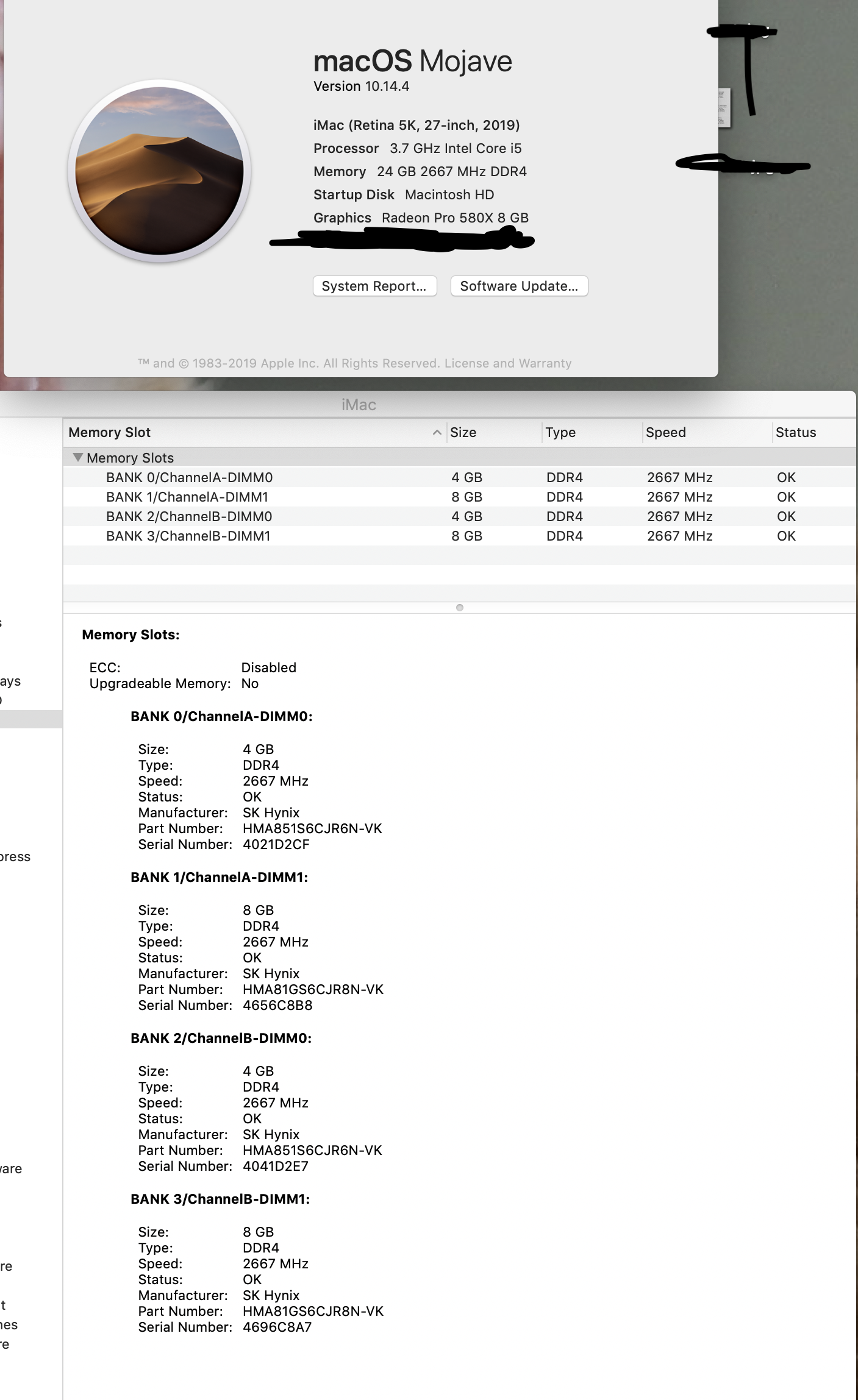Click the 'macOS Mojave' title

[x=413, y=61]
